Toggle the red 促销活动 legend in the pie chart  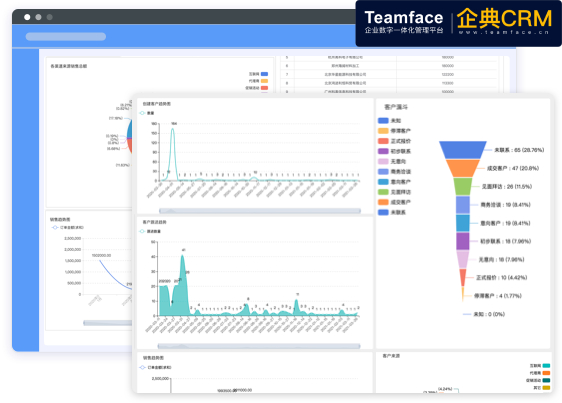264,88
